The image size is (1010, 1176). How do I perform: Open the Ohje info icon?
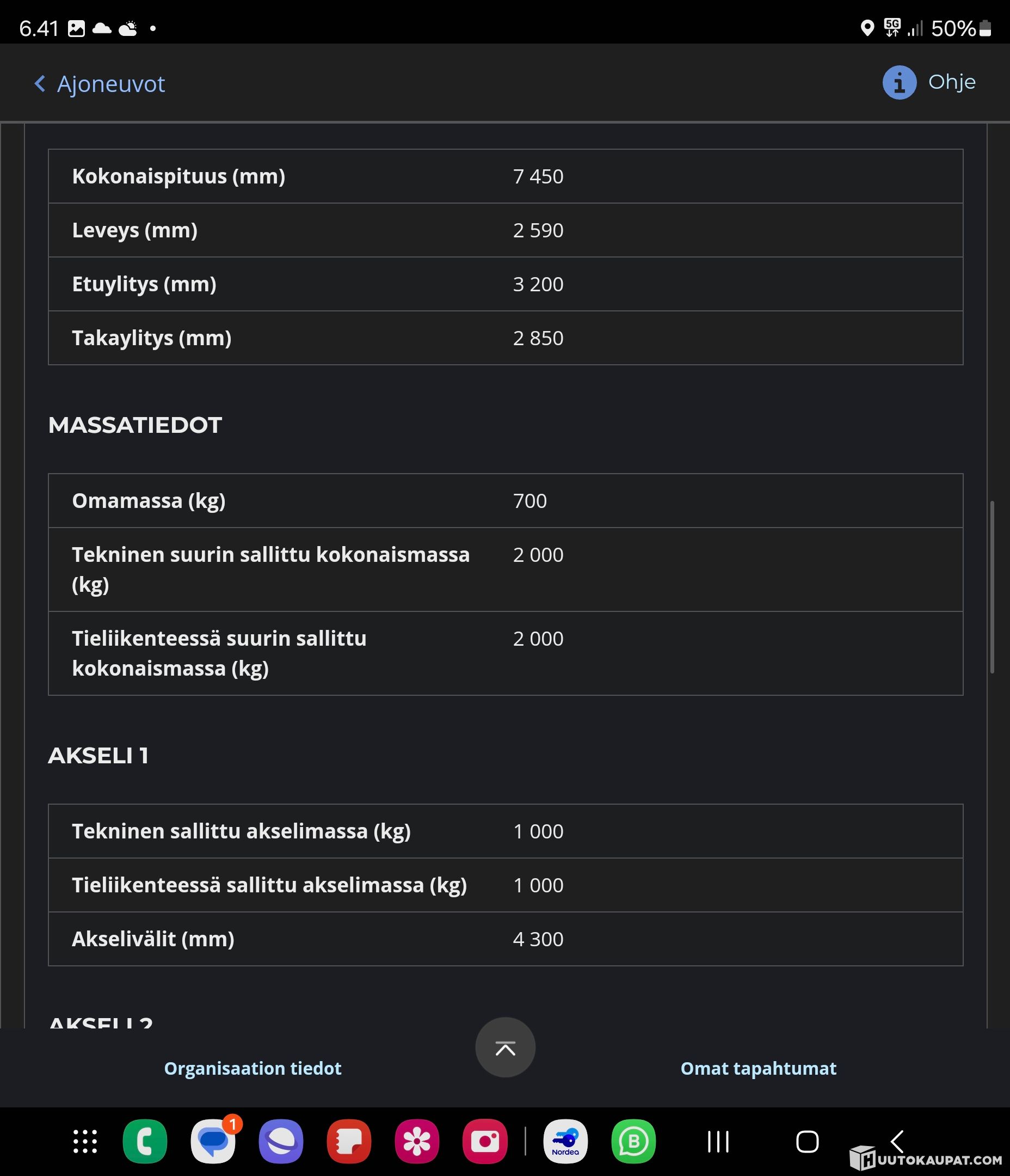899,83
